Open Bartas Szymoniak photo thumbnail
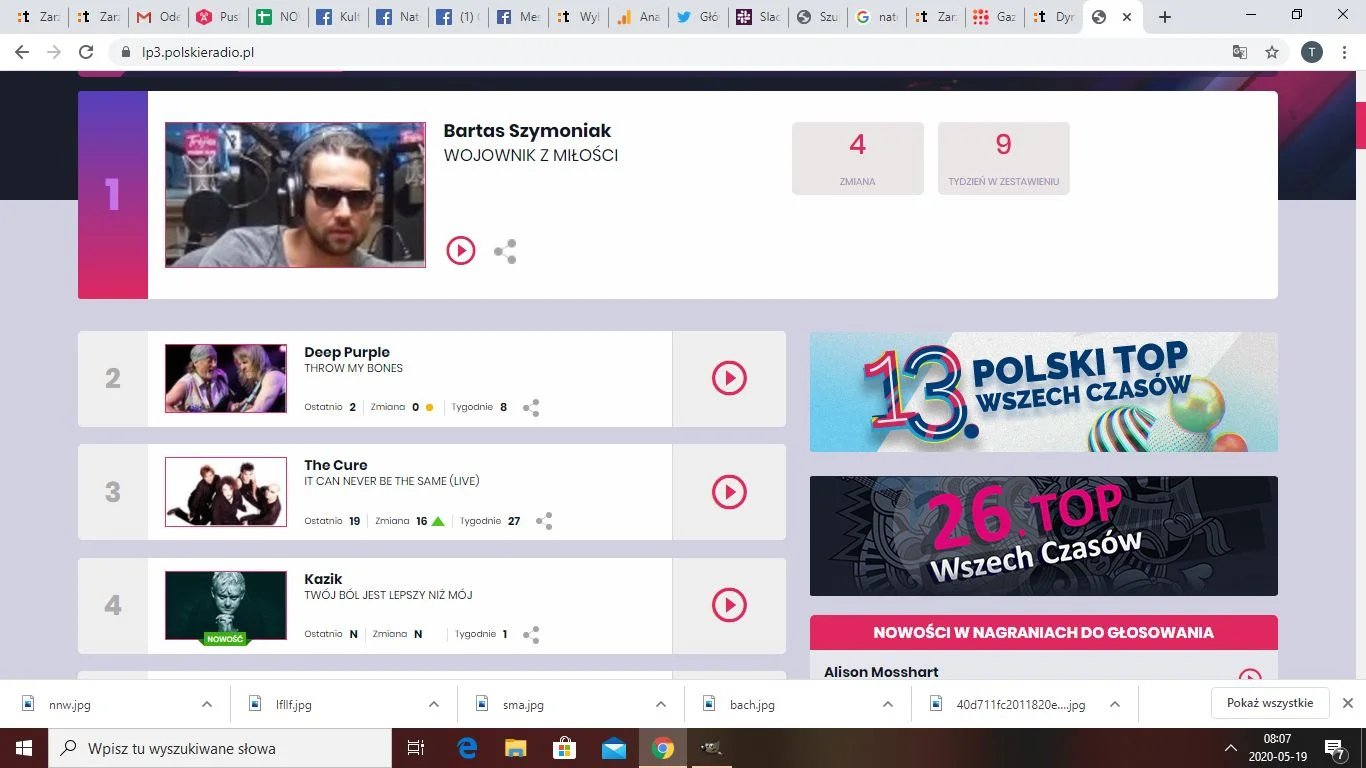The width and height of the screenshot is (1366, 768). pyautogui.click(x=295, y=195)
